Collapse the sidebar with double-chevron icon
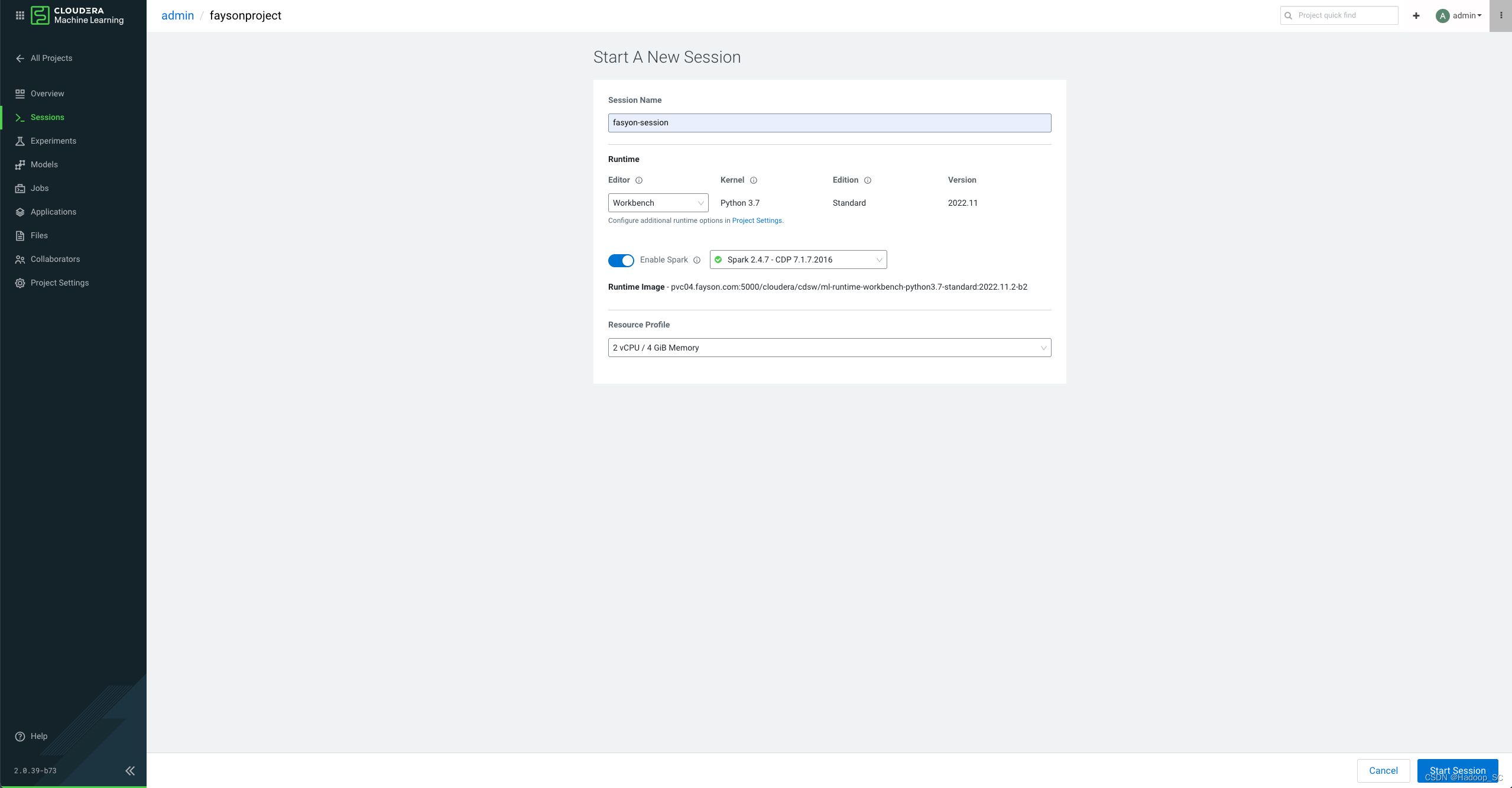Viewport: 1512px width, 788px height. point(130,770)
